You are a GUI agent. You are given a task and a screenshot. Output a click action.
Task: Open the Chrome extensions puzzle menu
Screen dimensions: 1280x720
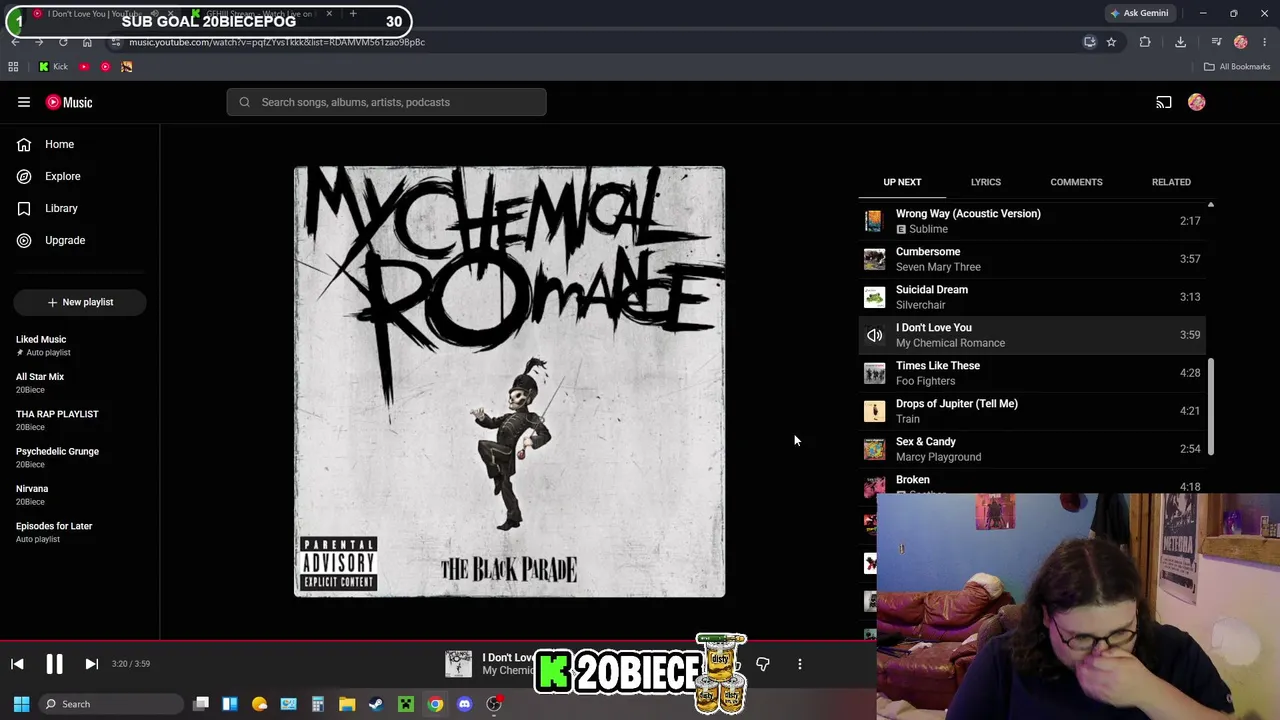tap(1145, 42)
